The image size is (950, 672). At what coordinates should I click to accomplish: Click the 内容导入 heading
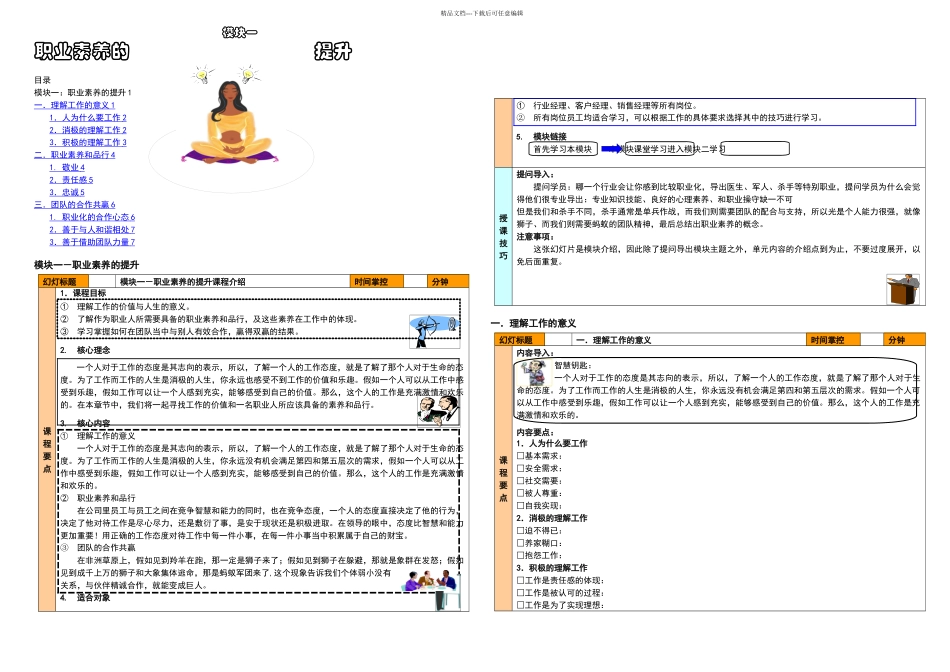pos(535,353)
